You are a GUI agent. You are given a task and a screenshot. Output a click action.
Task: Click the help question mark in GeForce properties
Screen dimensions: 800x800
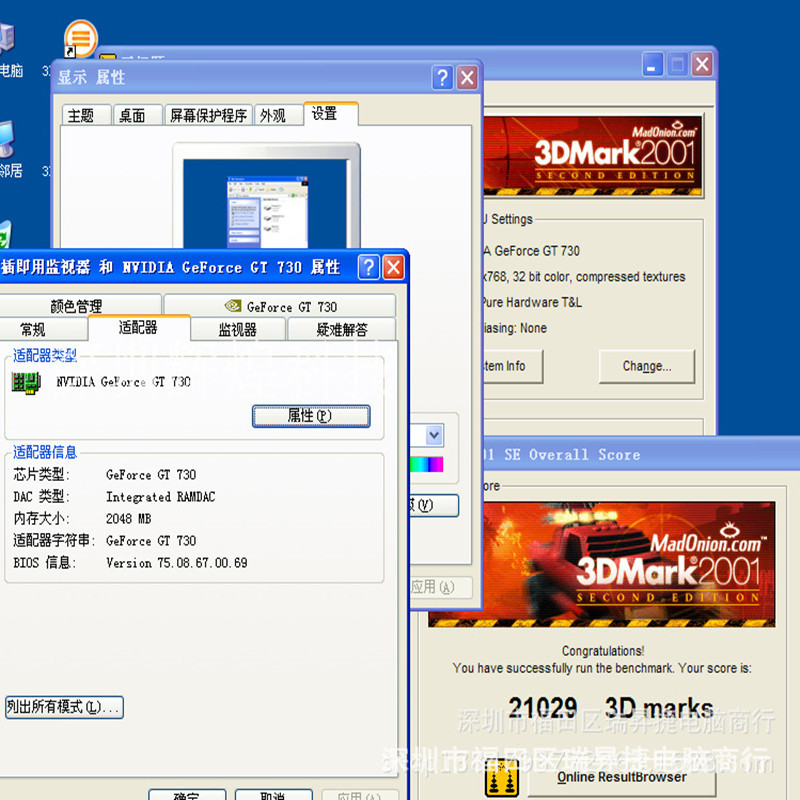368,267
